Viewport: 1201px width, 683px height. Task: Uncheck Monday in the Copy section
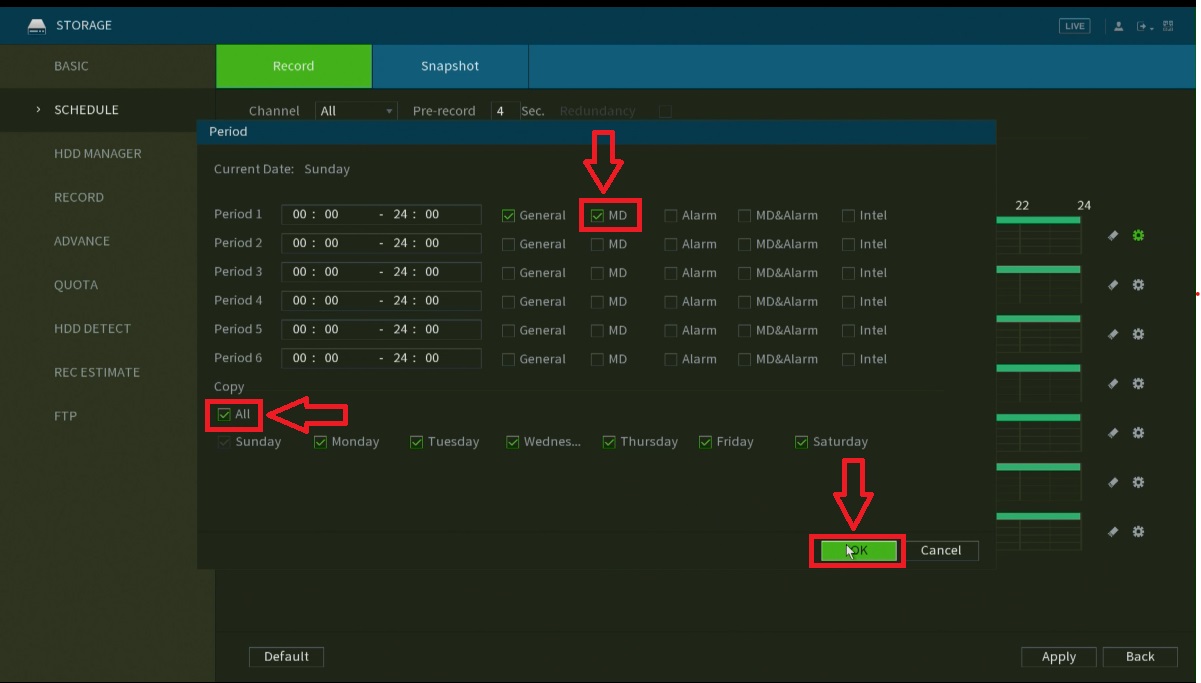[321, 442]
